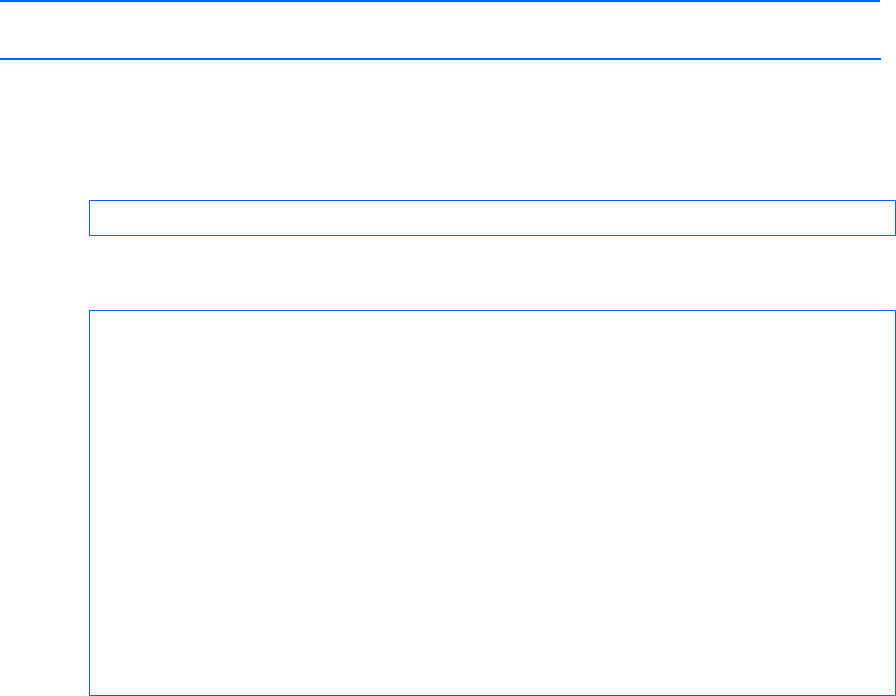Click the top-right corner of the large text area
This screenshot has width=896, height=696.
click(x=890, y=315)
